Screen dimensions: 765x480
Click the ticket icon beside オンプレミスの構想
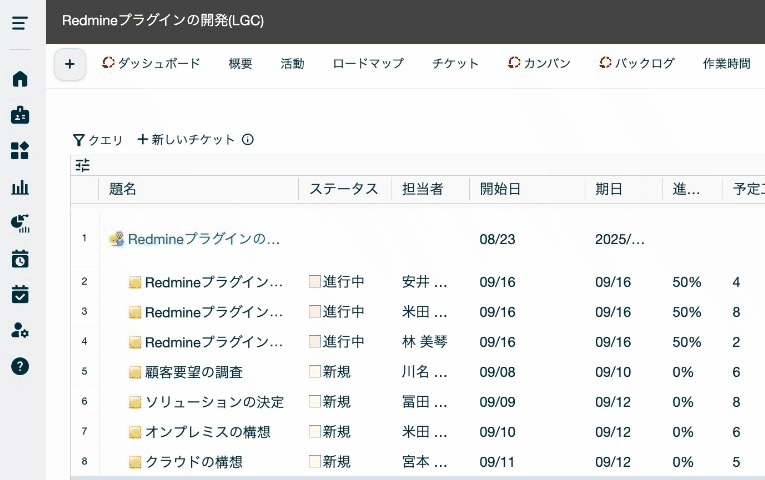(x=135, y=432)
